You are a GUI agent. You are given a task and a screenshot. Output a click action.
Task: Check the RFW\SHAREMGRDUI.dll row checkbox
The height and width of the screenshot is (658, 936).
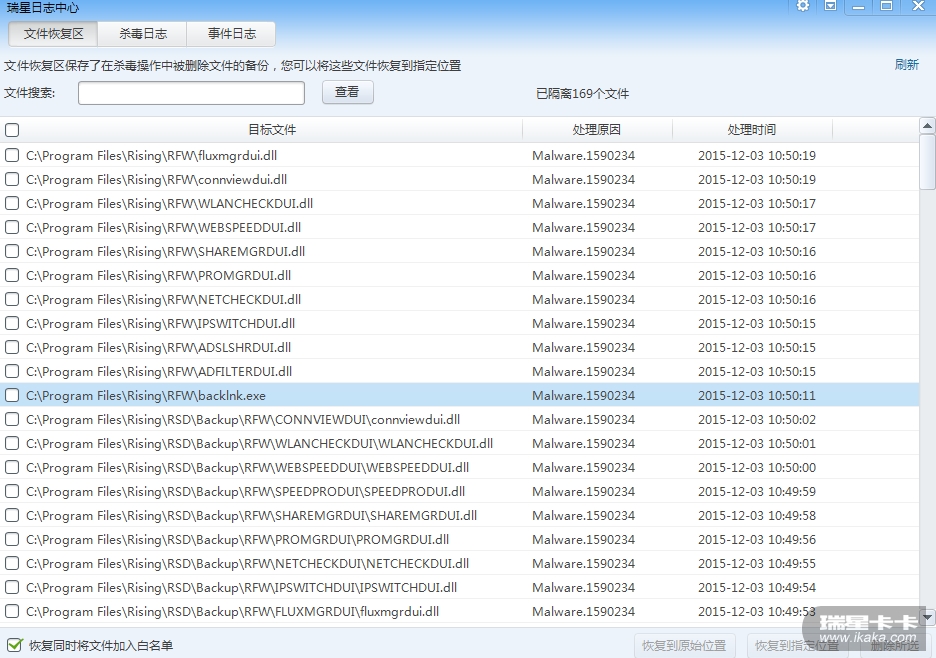pyautogui.click(x=12, y=251)
